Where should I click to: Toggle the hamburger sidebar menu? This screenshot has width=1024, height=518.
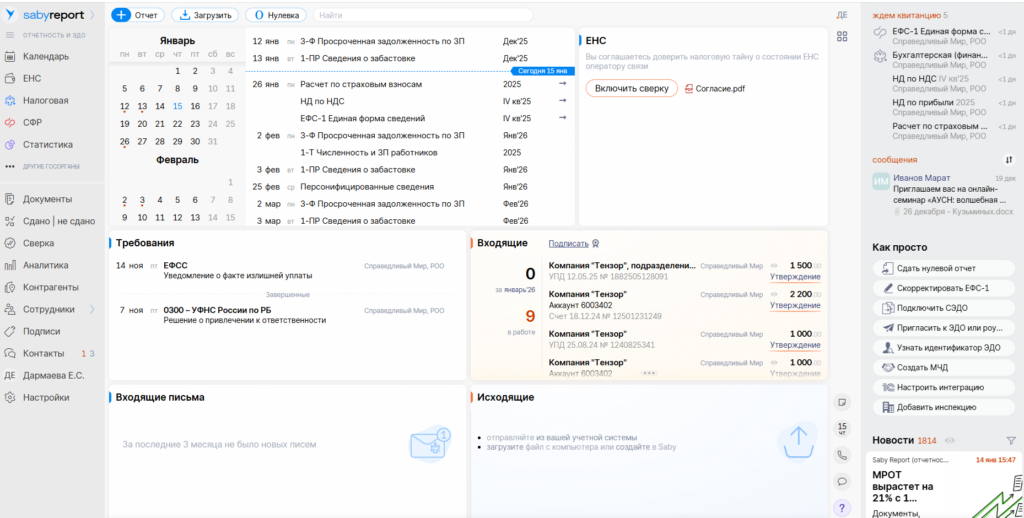point(10,35)
